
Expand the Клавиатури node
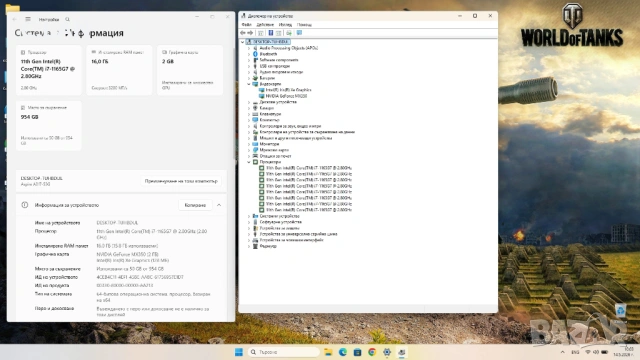point(249,114)
